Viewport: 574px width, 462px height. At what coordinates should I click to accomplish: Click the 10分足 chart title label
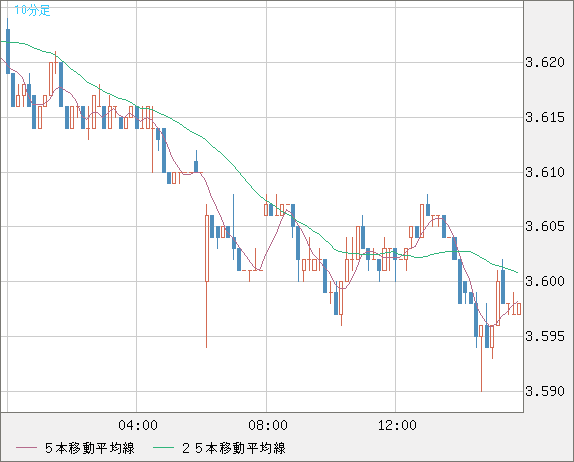[32, 10]
